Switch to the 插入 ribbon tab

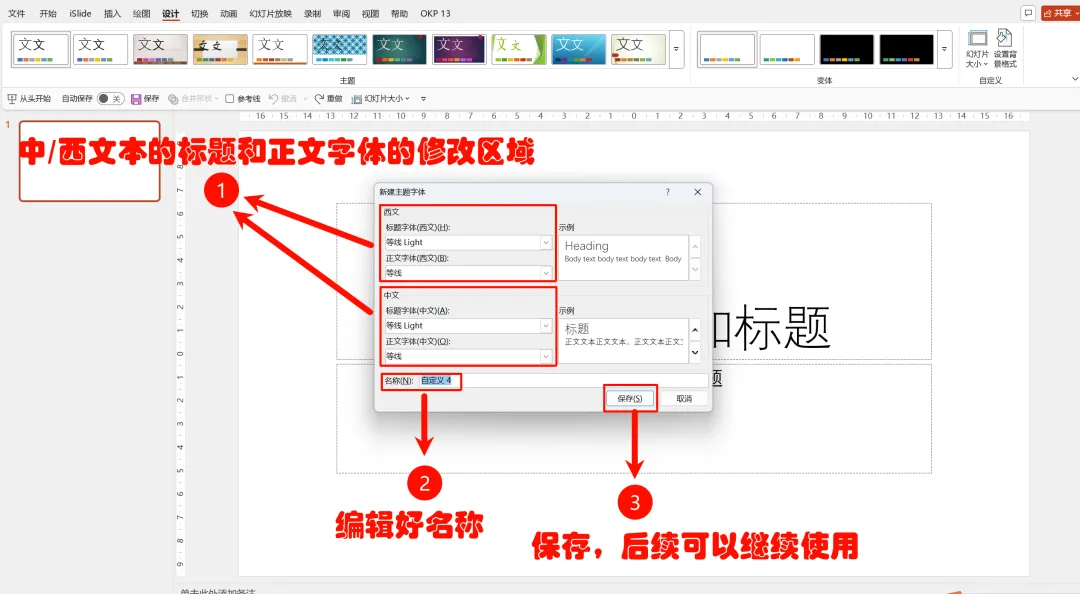[112, 13]
